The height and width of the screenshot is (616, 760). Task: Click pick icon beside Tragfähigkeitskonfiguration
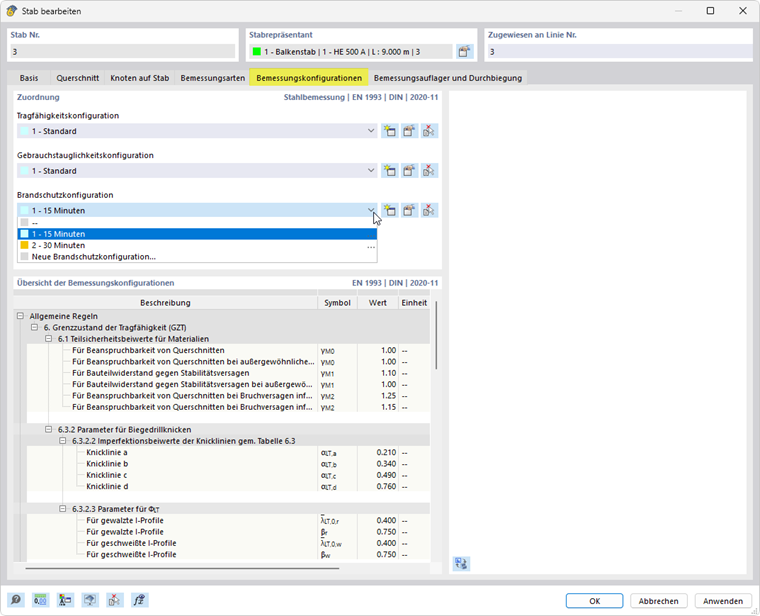(429, 131)
